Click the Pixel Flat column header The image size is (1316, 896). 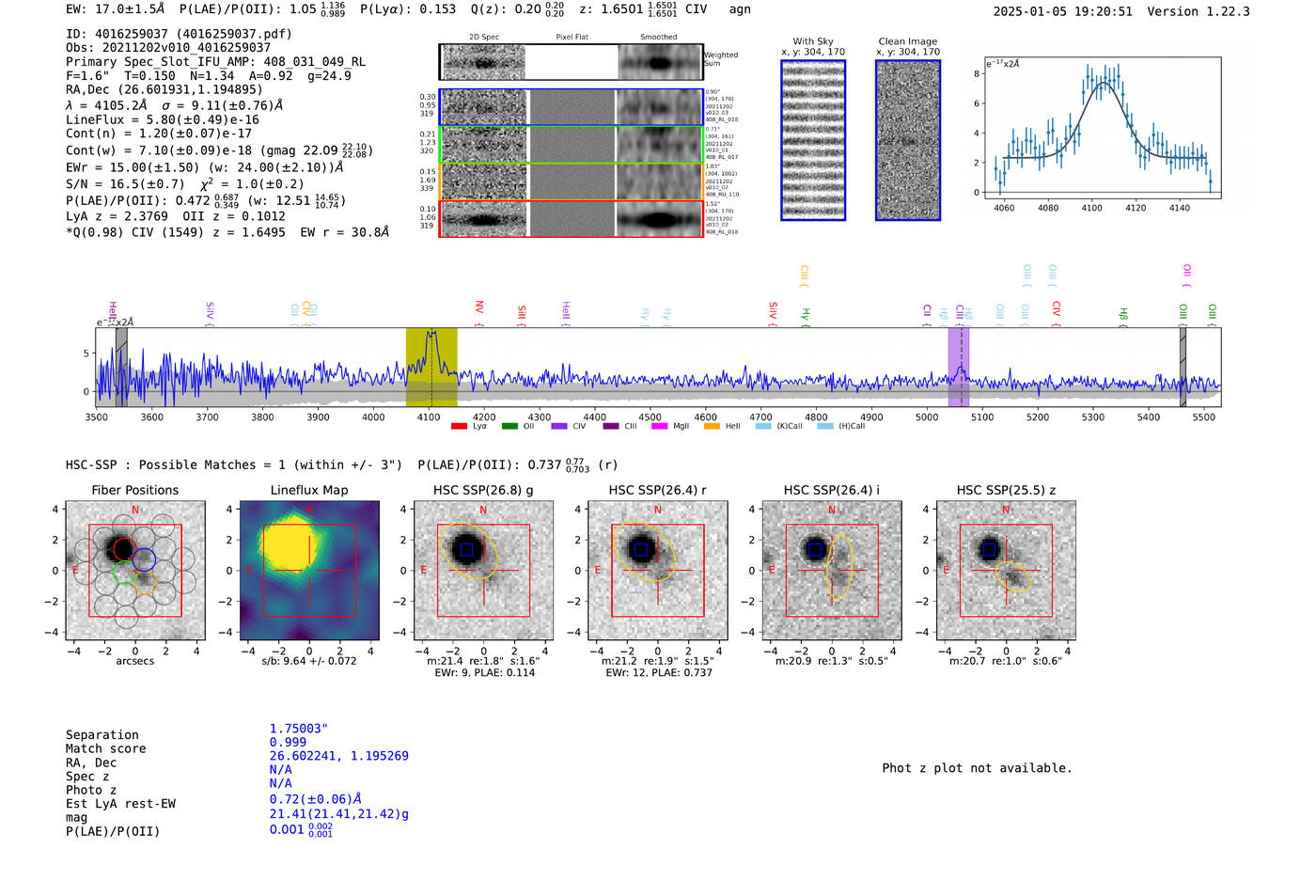572,38
